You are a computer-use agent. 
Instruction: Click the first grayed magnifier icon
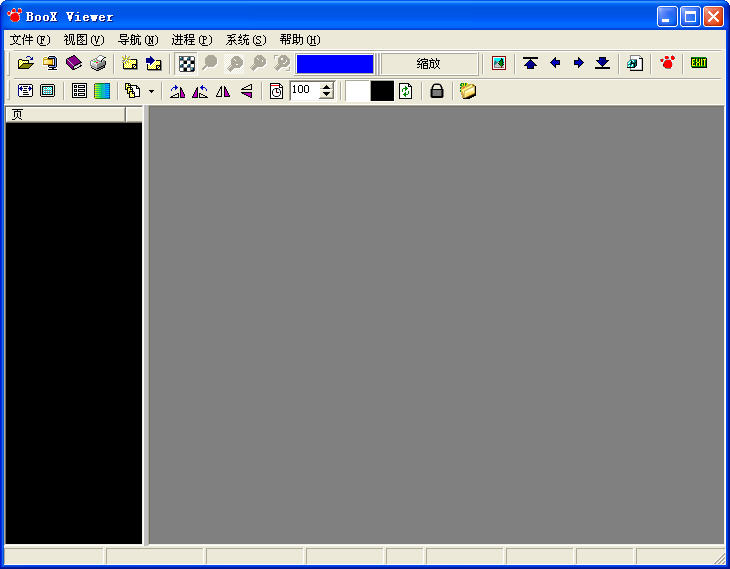coord(210,63)
